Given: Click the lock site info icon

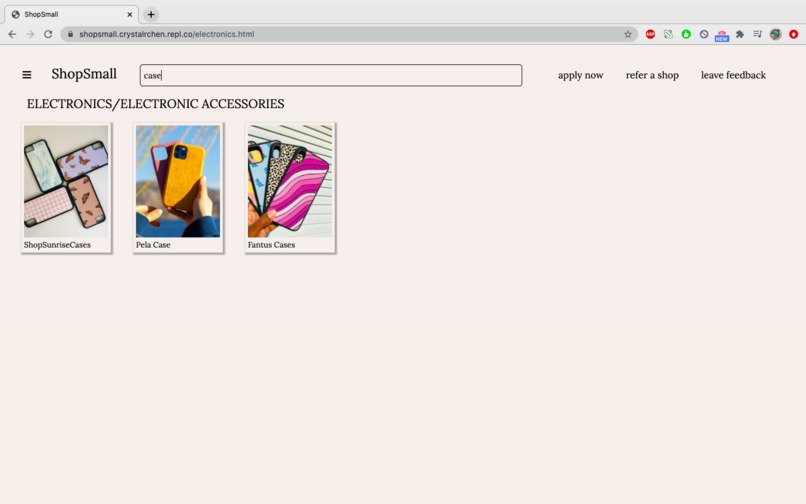Looking at the screenshot, I should [70, 34].
